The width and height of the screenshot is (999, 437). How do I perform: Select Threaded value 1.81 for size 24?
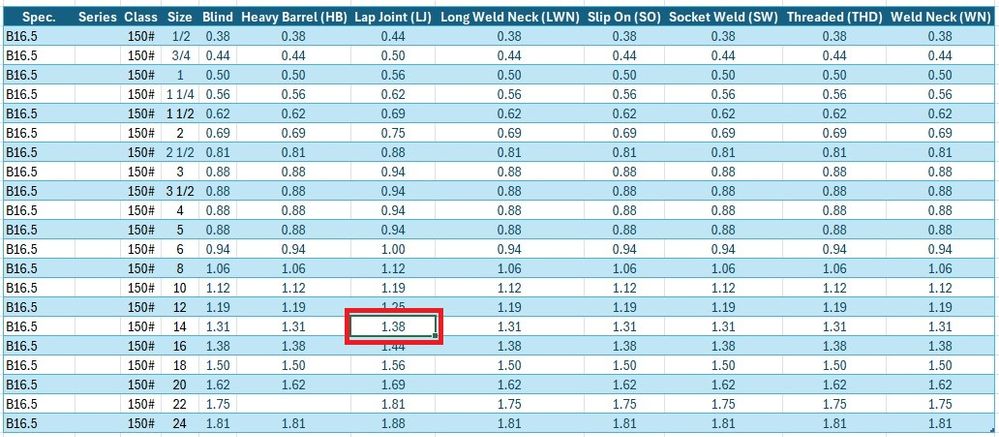coord(834,423)
